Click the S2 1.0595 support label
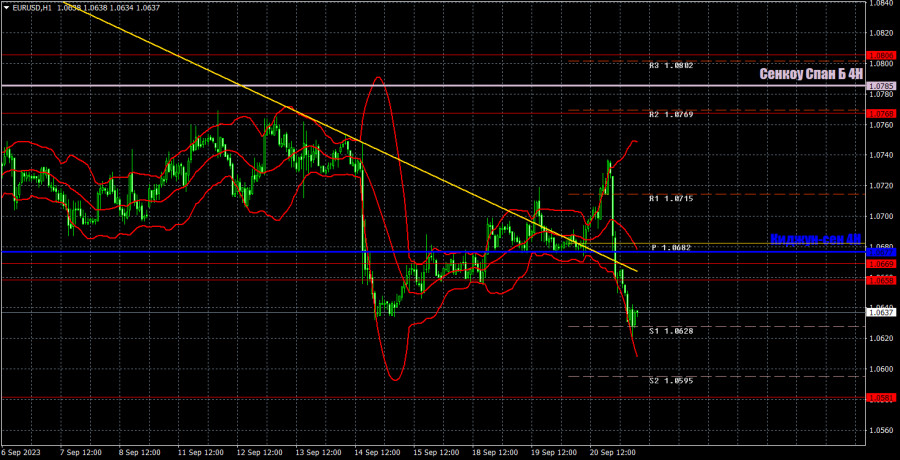Viewport: 900px width, 460px height. pos(672,381)
